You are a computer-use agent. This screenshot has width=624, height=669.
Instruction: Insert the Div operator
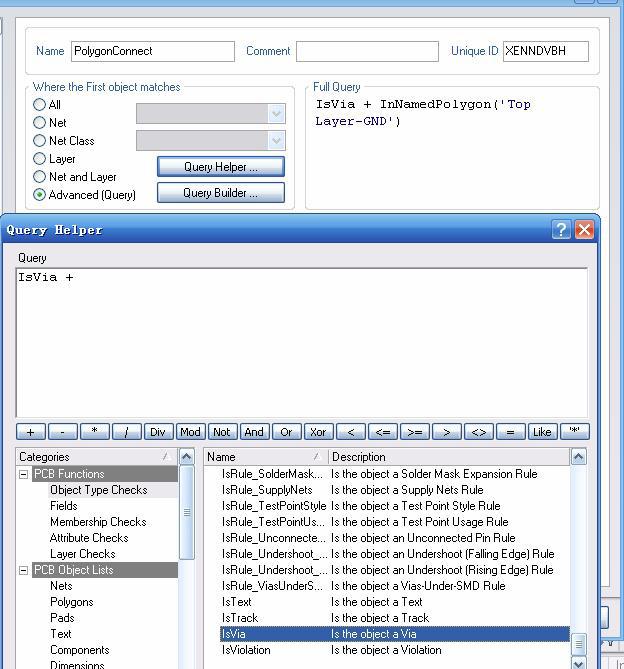click(159, 432)
